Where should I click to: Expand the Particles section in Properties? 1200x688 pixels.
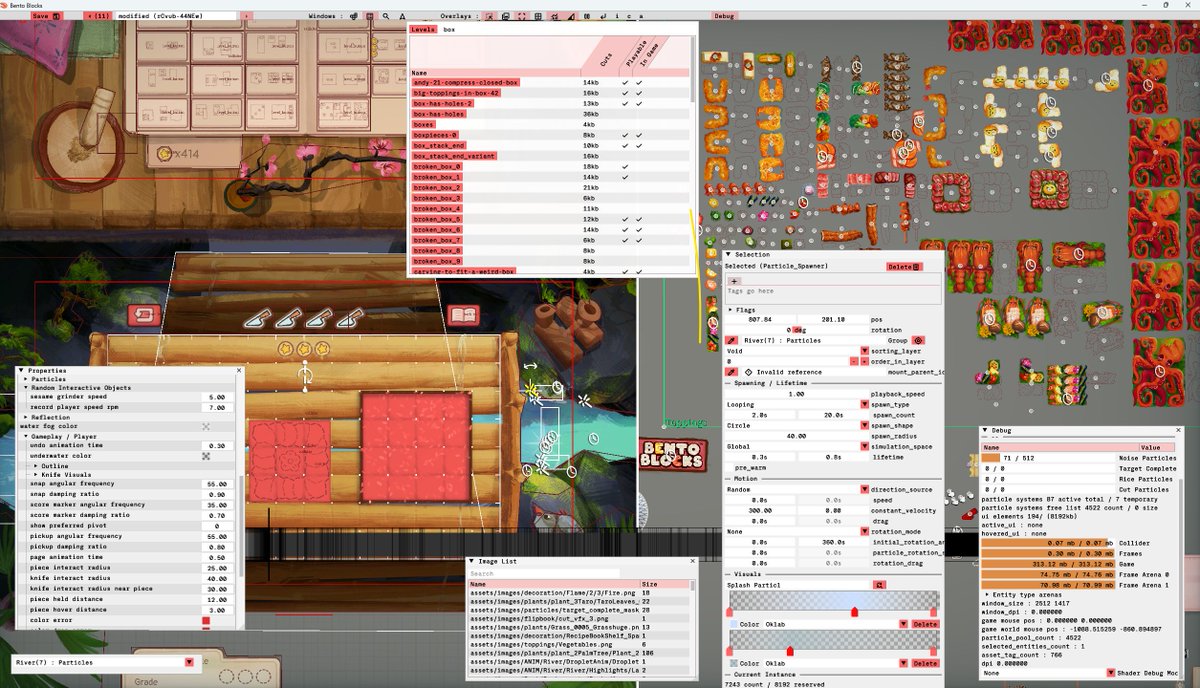[27, 379]
